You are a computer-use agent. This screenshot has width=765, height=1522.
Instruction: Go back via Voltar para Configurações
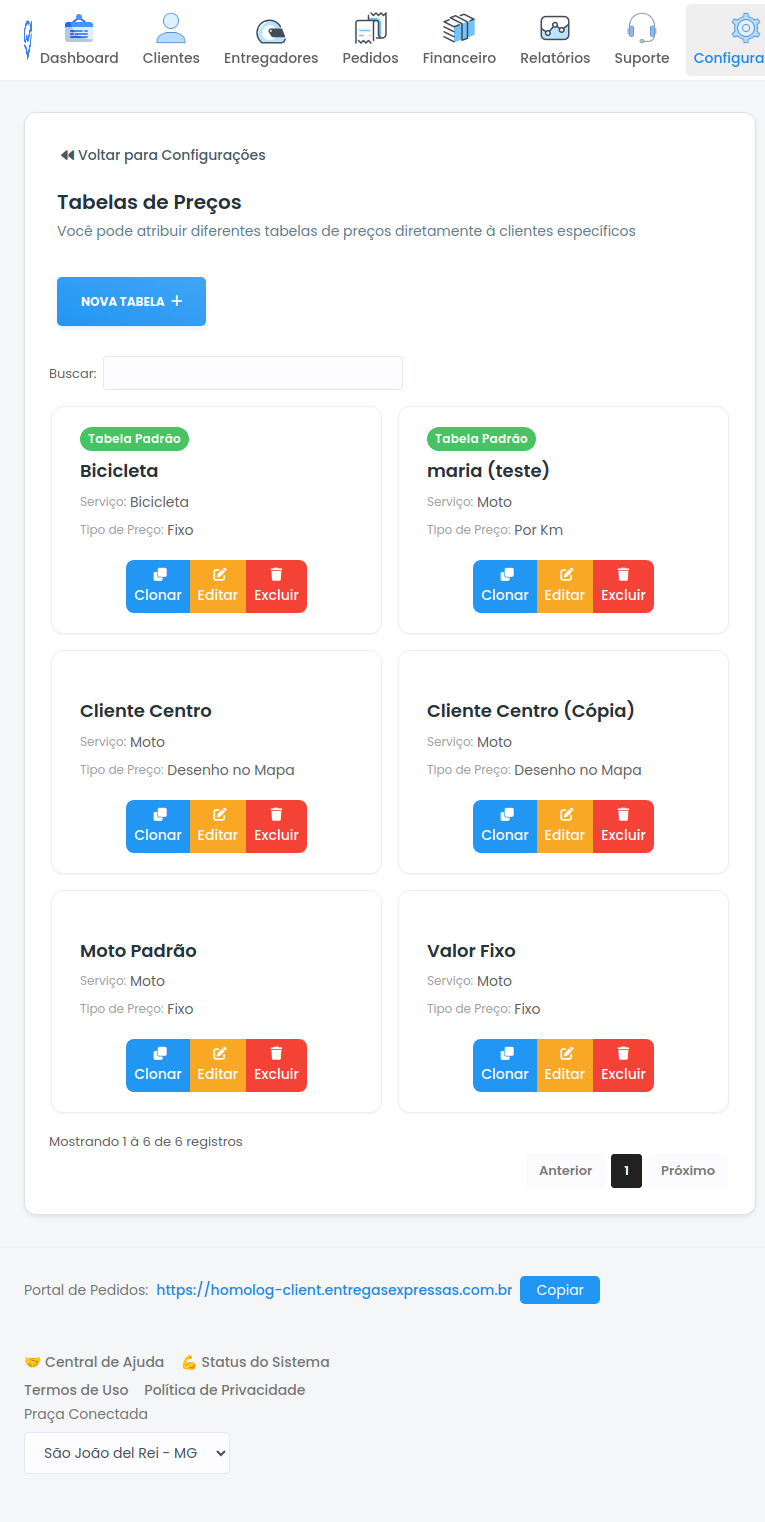coord(163,155)
